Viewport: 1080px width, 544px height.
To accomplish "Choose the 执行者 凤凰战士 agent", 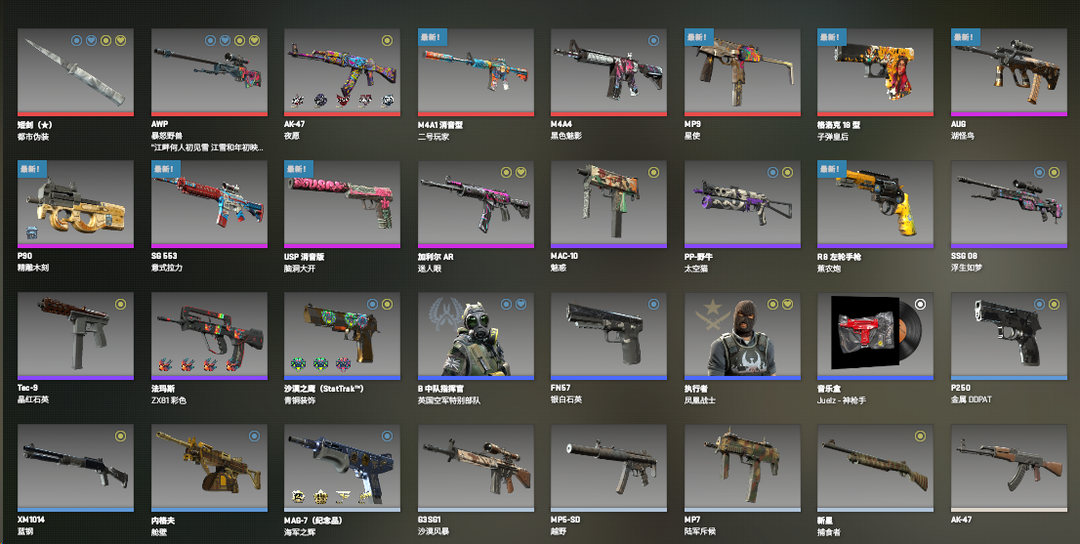I will [742, 336].
